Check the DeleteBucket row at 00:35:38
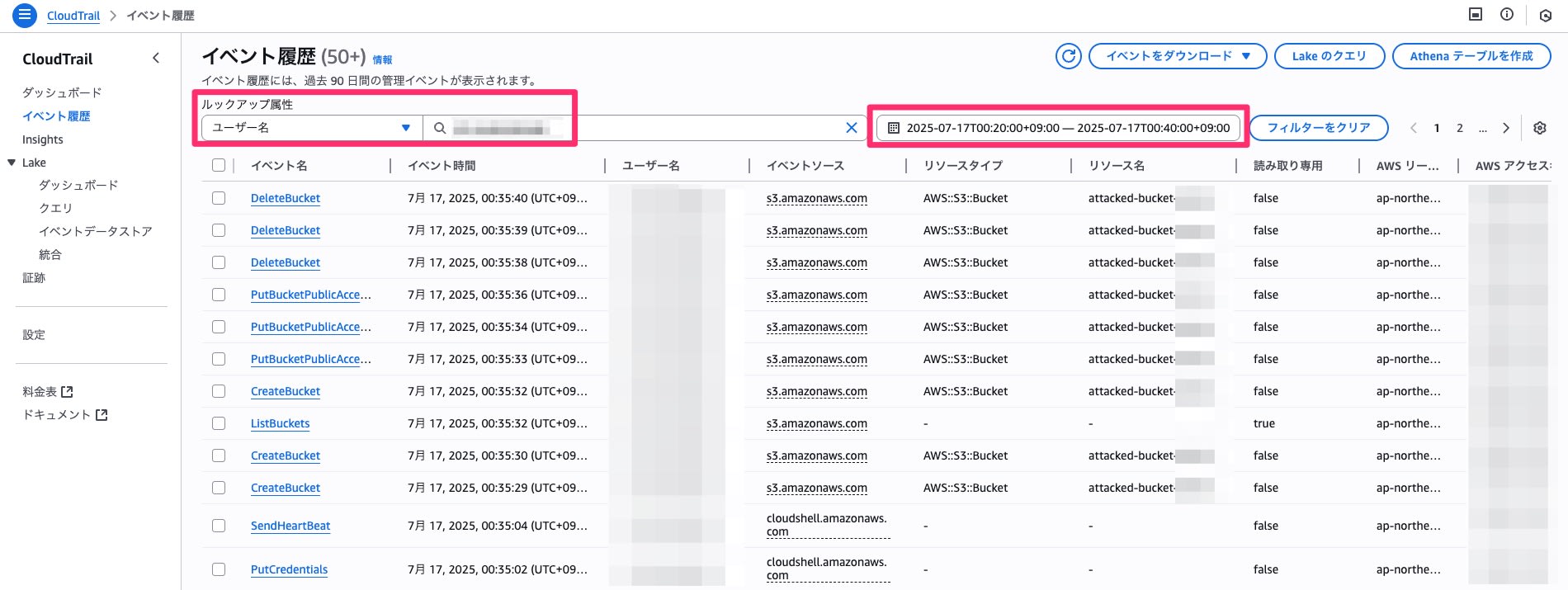The height and width of the screenshot is (590, 1568). pos(219,262)
